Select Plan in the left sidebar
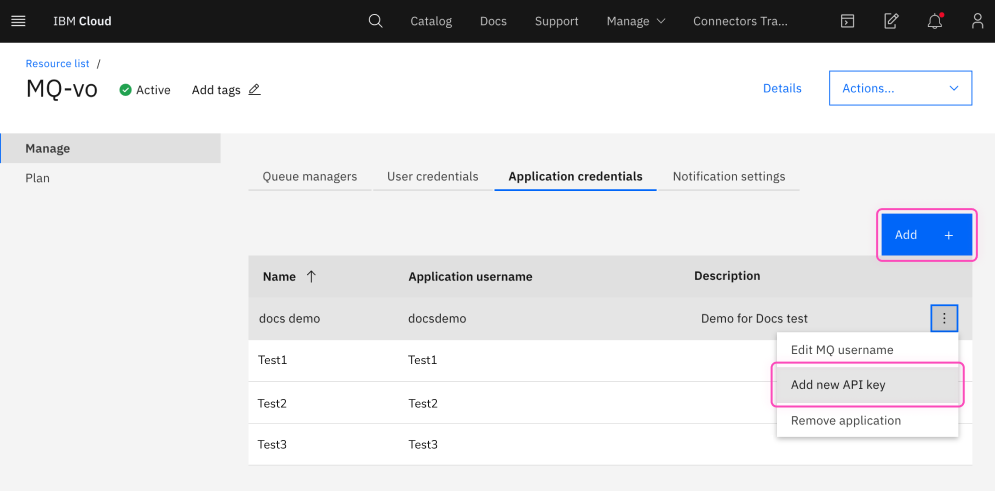The image size is (995, 491). click(x=38, y=178)
